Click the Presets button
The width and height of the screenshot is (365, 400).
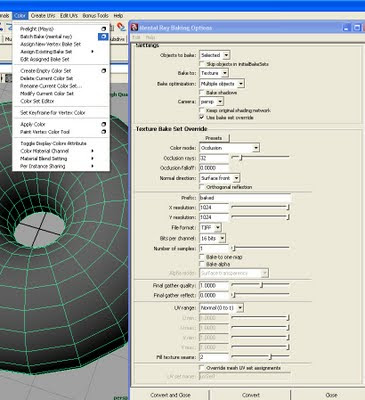point(214,138)
